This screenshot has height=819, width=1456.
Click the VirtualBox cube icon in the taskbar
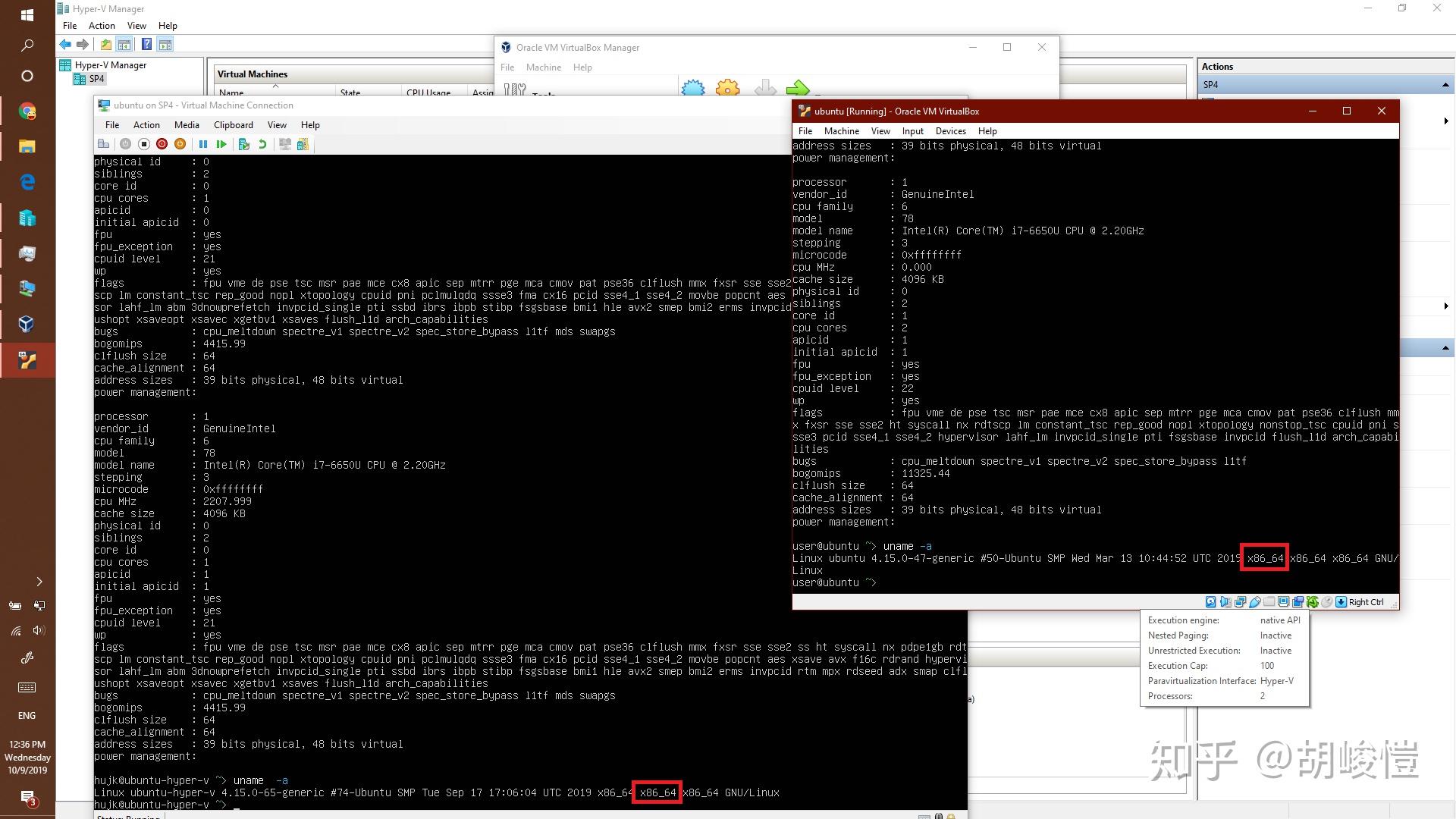[x=27, y=325]
